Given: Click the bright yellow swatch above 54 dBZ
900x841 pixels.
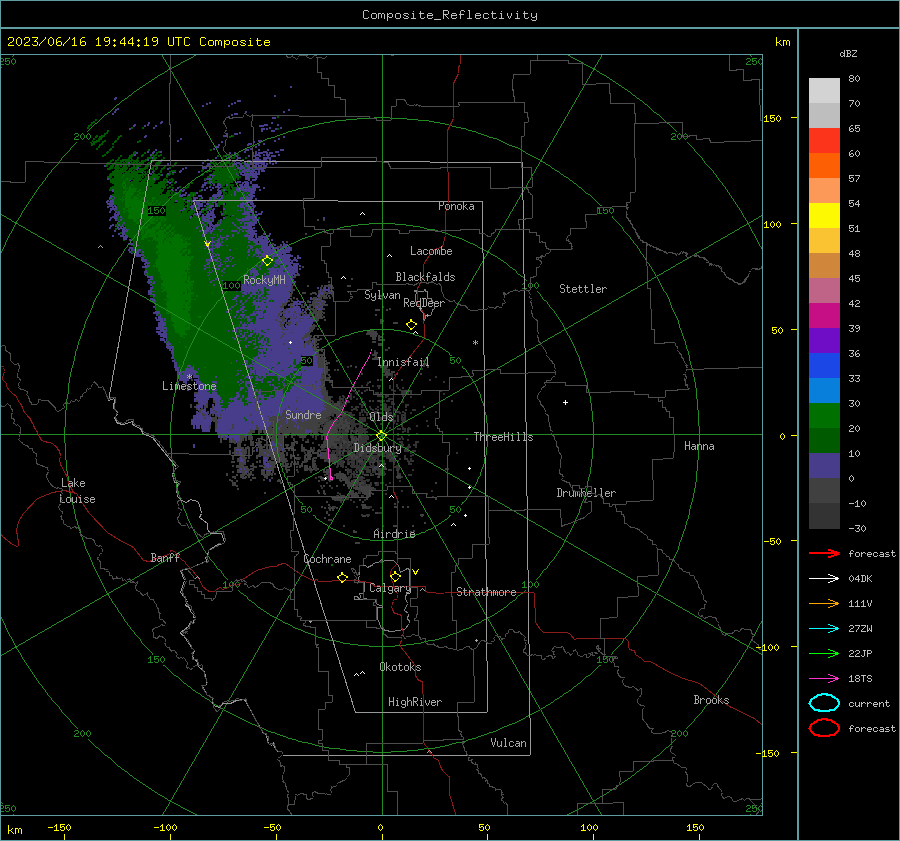Looking at the screenshot, I should pyautogui.click(x=824, y=215).
